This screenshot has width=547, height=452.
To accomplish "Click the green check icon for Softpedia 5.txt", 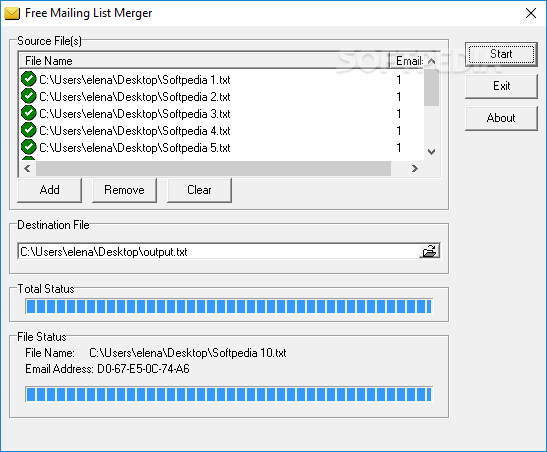I will (x=29, y=147).
